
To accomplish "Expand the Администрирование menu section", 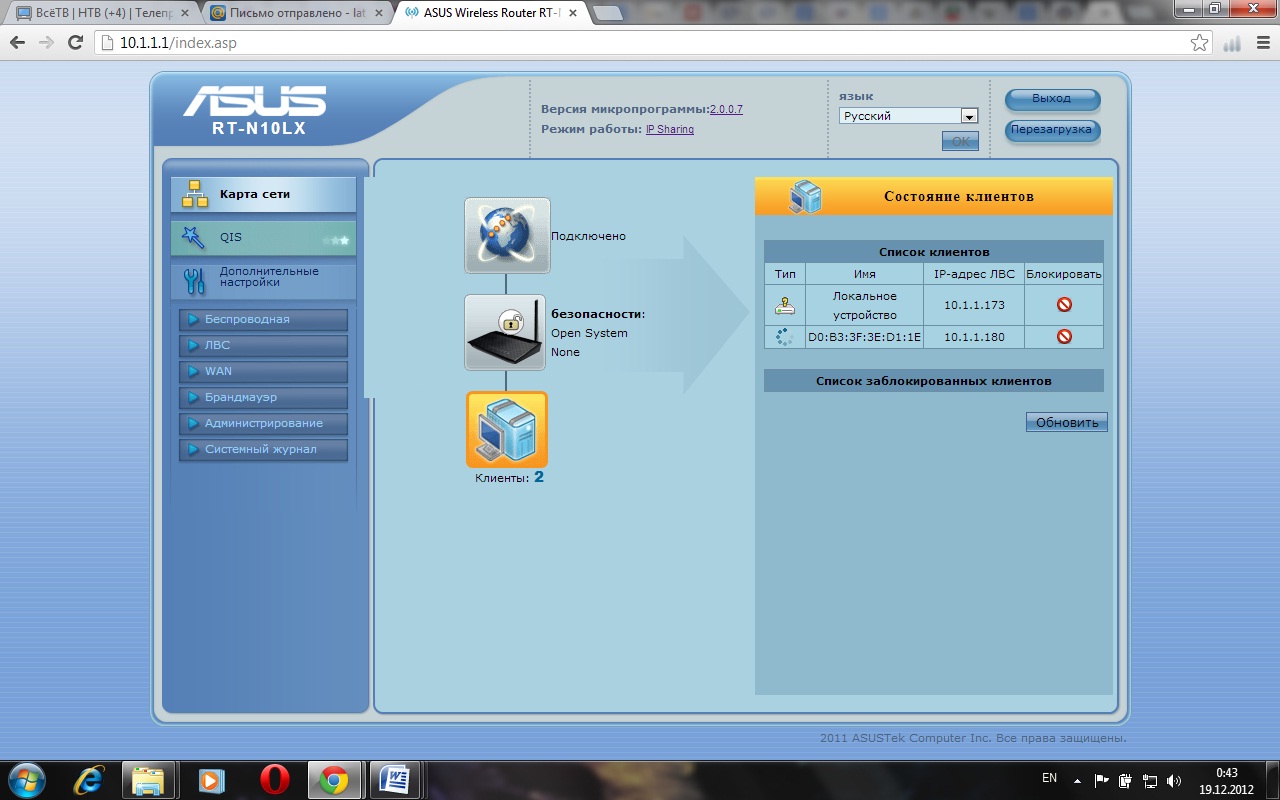I will pos(263,424).
